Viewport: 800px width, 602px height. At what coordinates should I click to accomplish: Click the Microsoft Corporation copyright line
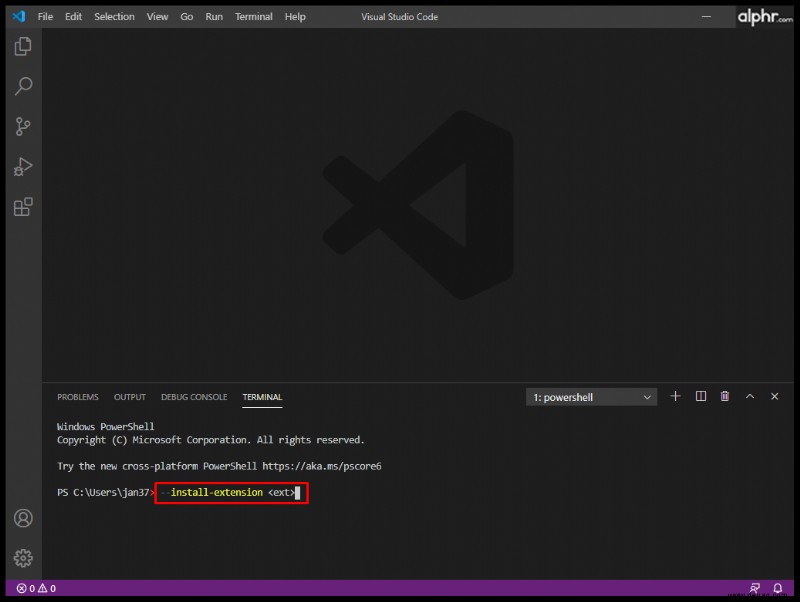tap(211, 440)
